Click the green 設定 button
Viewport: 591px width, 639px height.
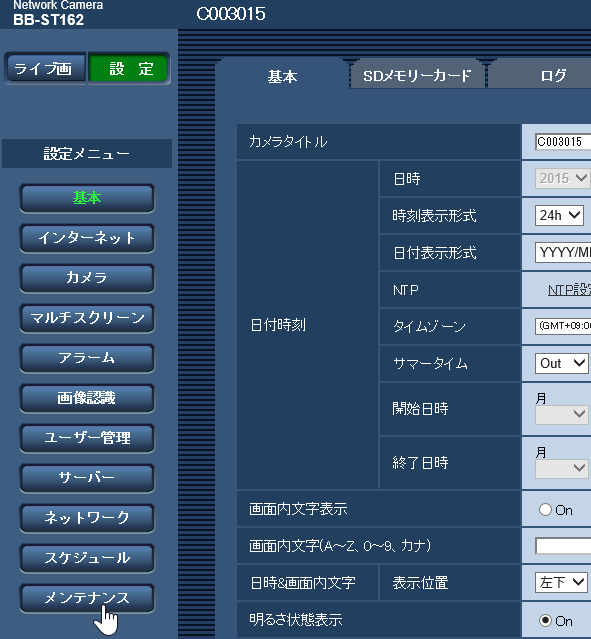(128, 68)
